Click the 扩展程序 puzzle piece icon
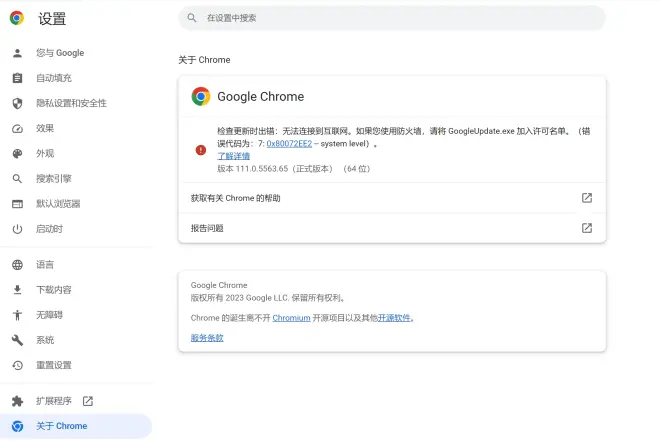This screenshot has width=660, height=441. tap(17, 401)
